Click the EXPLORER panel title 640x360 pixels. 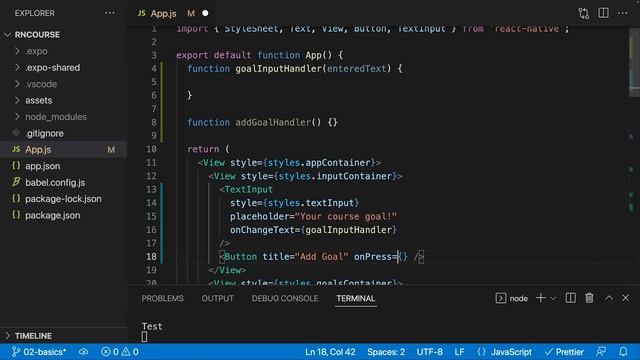pyautogui.click(x=35, y=13)
